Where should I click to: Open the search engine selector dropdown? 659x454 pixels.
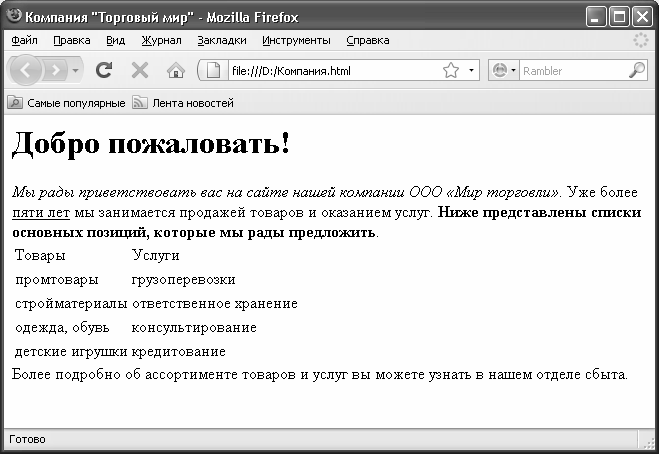[x=505, y=71]
